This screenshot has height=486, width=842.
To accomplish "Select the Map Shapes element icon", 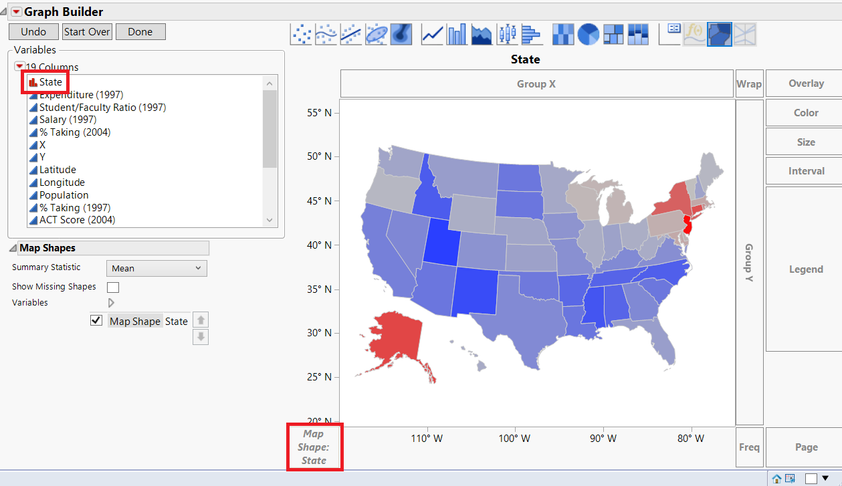I will coord(720,34).
